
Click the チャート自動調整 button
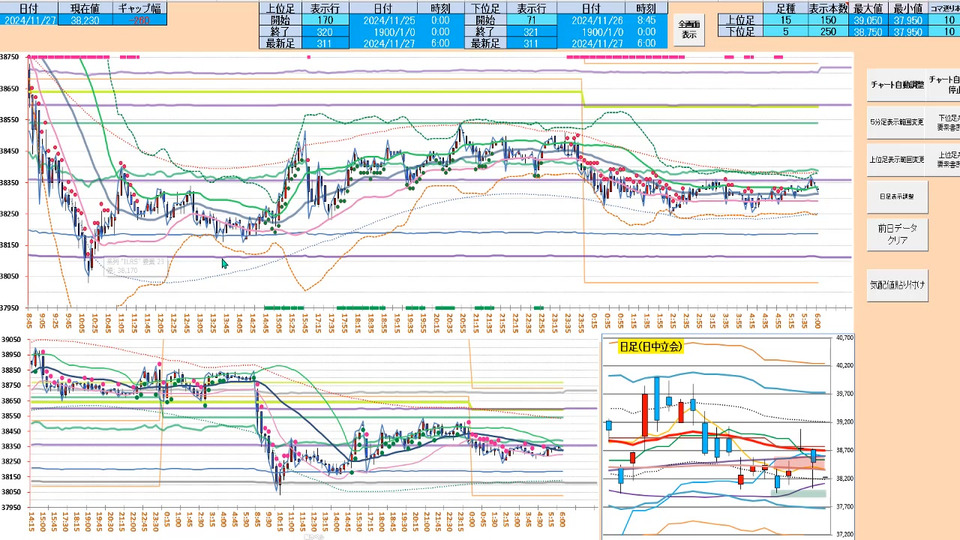897,85
